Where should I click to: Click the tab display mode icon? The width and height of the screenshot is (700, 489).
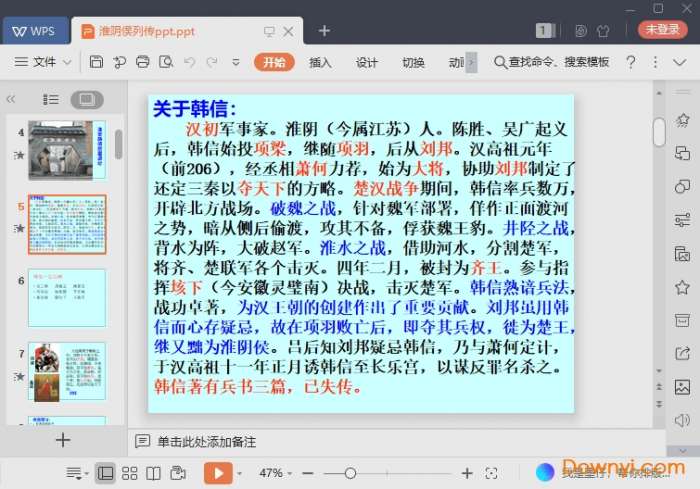click(x=269, y=31)
